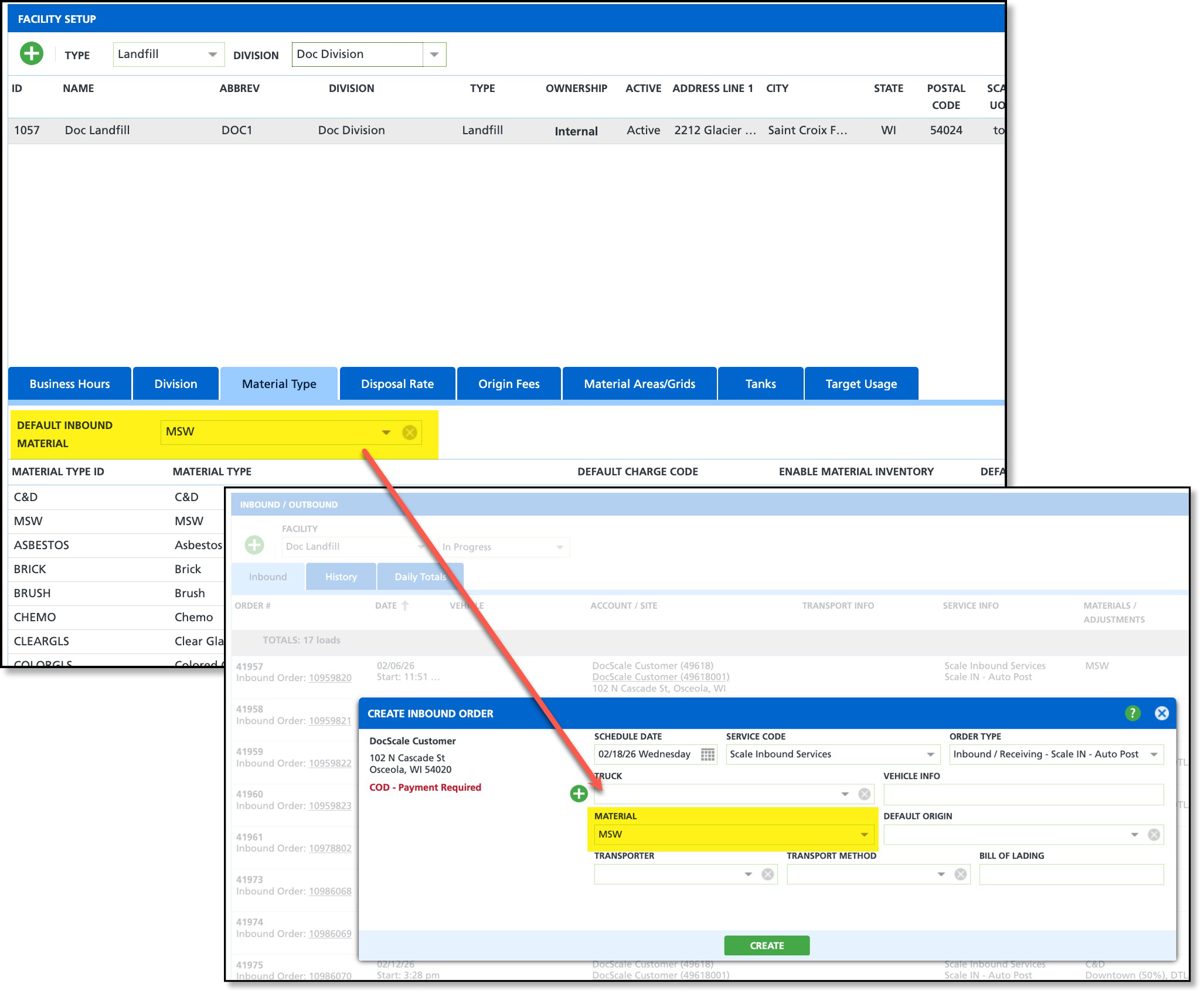Viewport: 1204px width, 994px height.
Task: Open the Division dropdown arrow
Action: 434,55
